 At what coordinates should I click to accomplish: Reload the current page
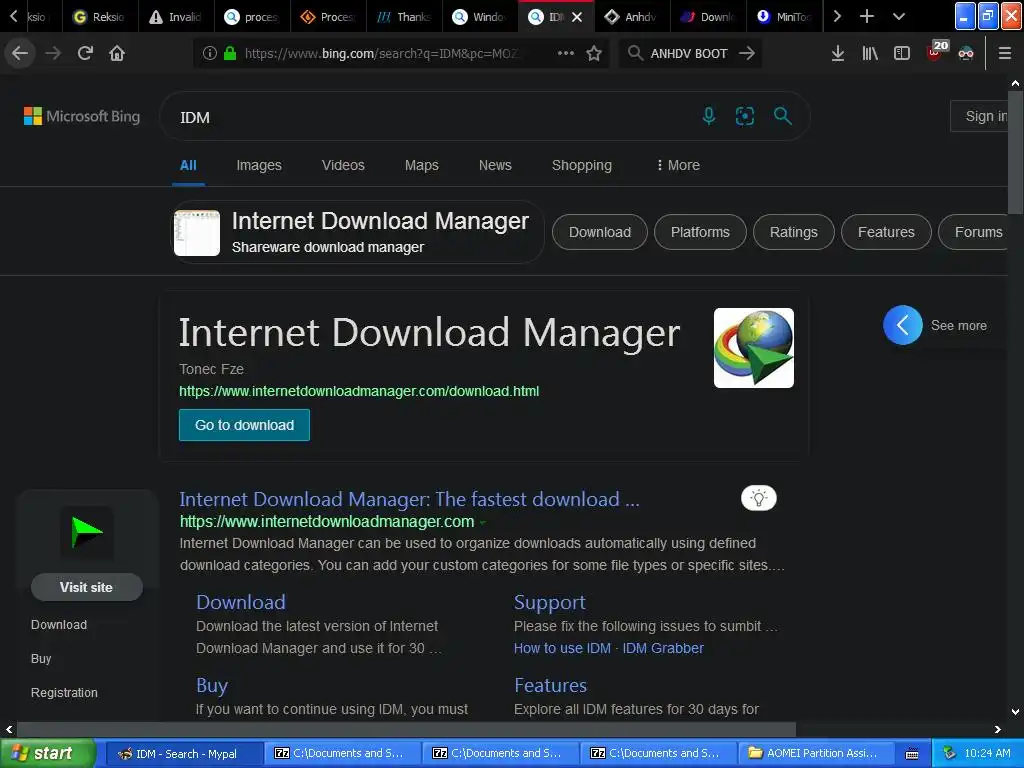tap(85, 53)
